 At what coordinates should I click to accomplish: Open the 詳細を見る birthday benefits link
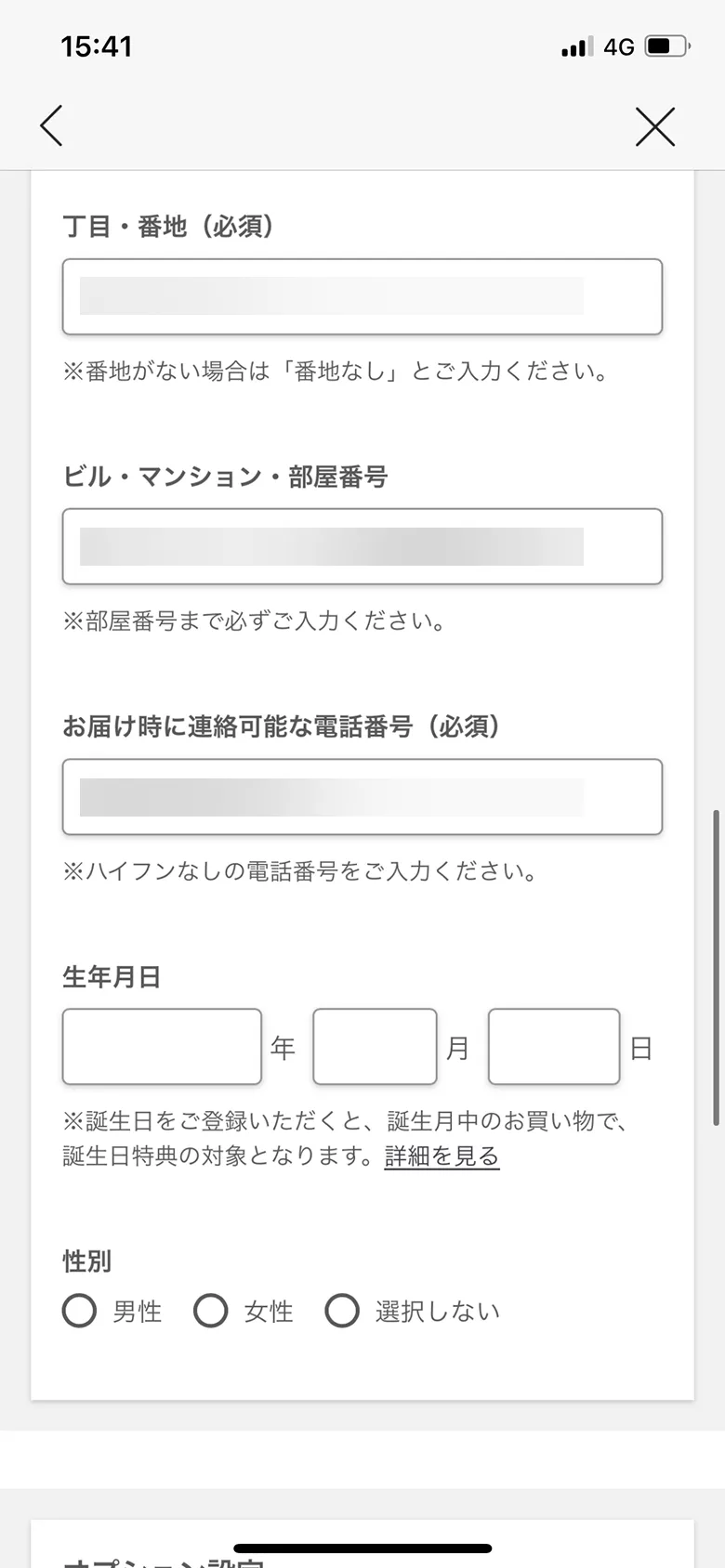click(x=442, y=1156)
